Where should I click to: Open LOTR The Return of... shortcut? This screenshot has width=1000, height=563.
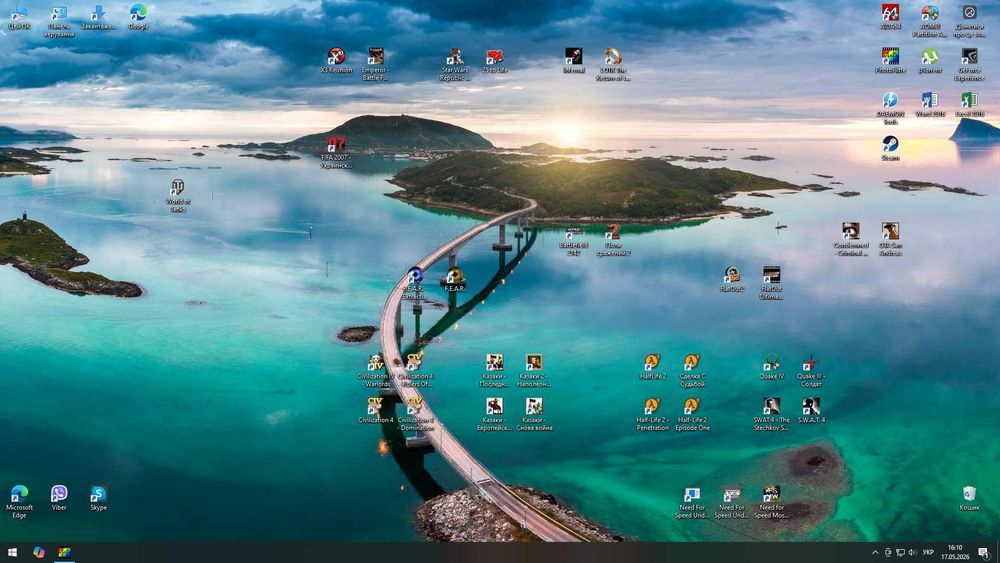(612, 64)
